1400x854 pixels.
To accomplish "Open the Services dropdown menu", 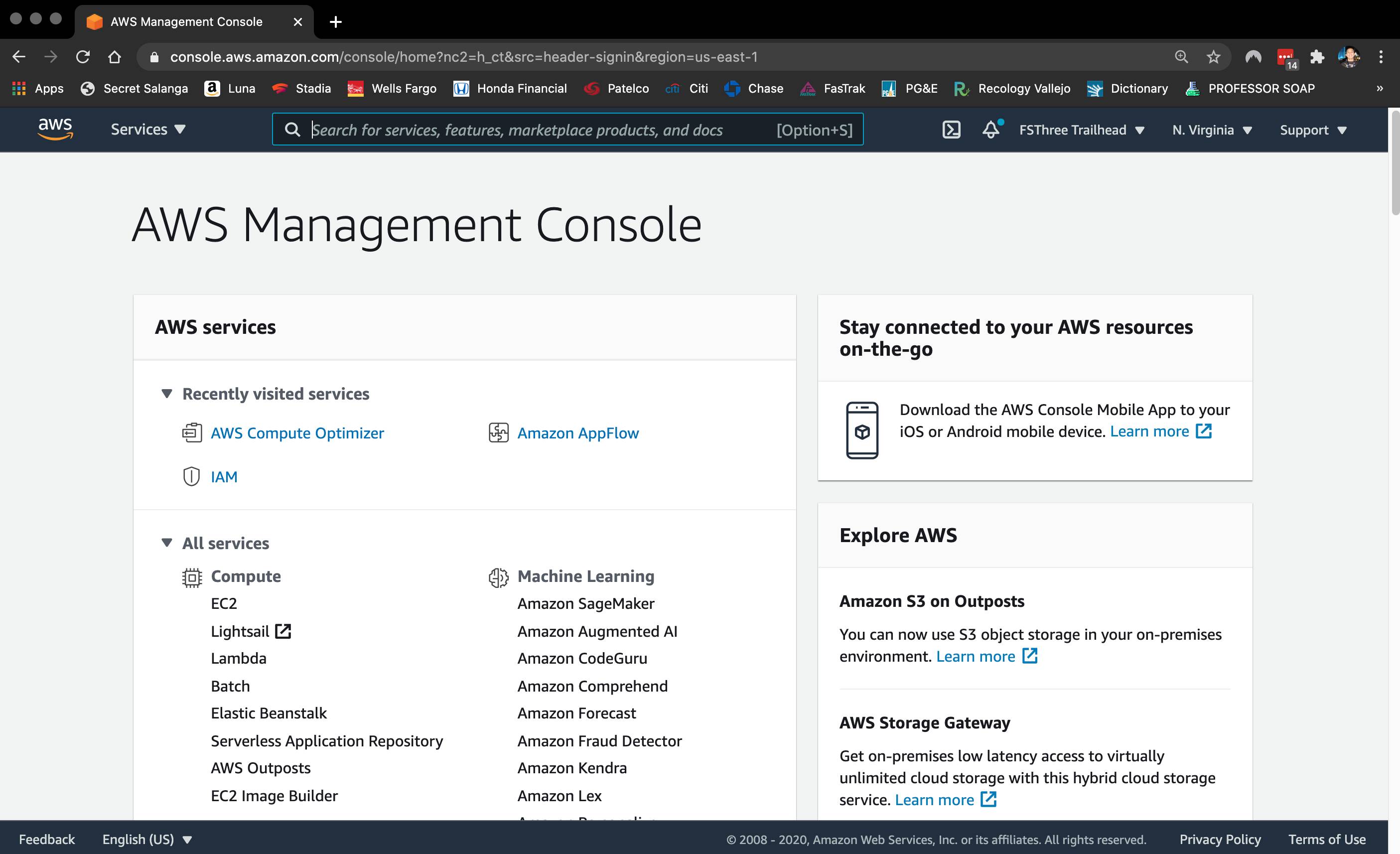I will click(x=148, y=130).
